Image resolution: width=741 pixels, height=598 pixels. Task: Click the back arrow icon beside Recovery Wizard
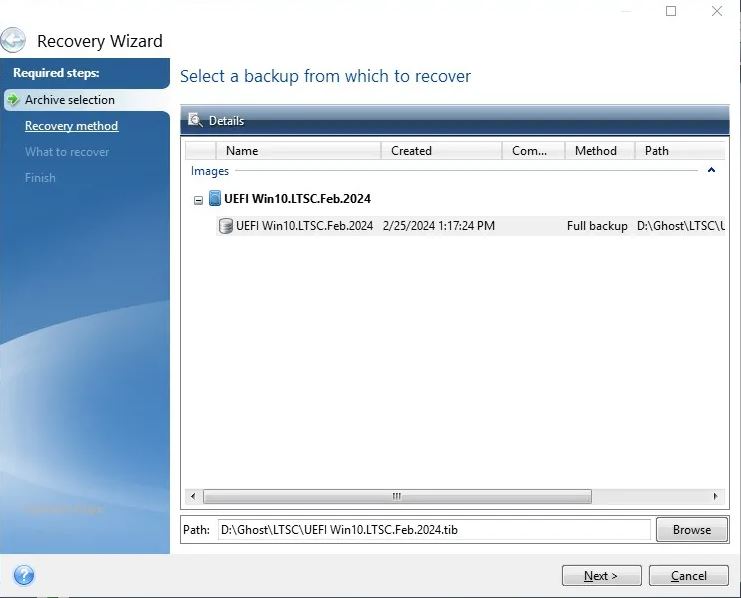(x=14, y=41)
